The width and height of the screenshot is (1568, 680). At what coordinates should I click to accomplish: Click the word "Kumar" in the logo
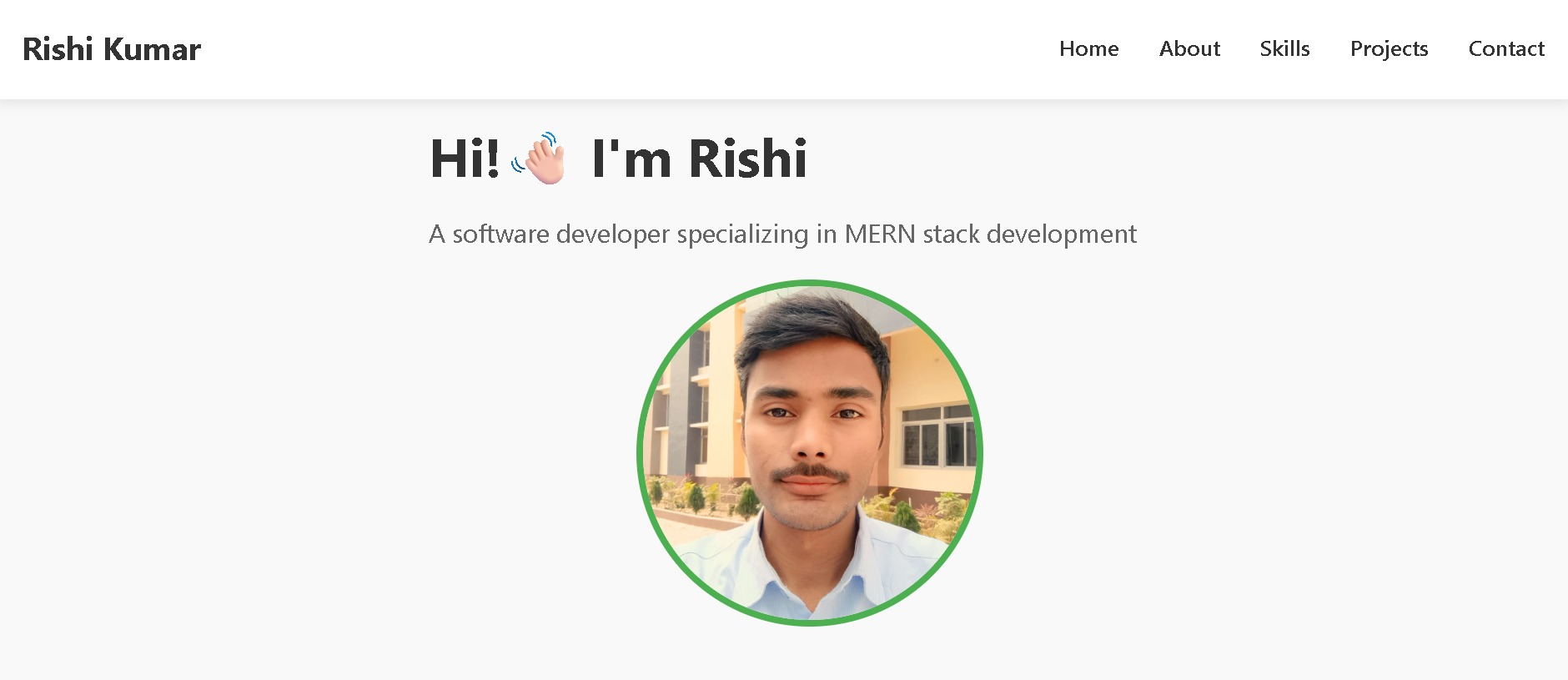pyautogui.click(x=152, y=49)
